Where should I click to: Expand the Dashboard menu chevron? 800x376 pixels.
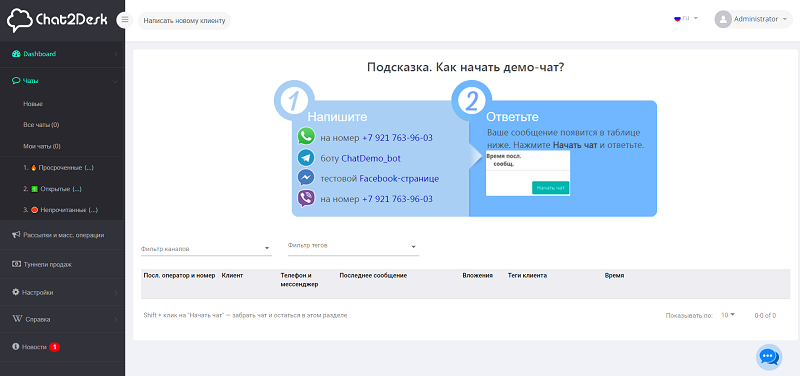[116, 54]
